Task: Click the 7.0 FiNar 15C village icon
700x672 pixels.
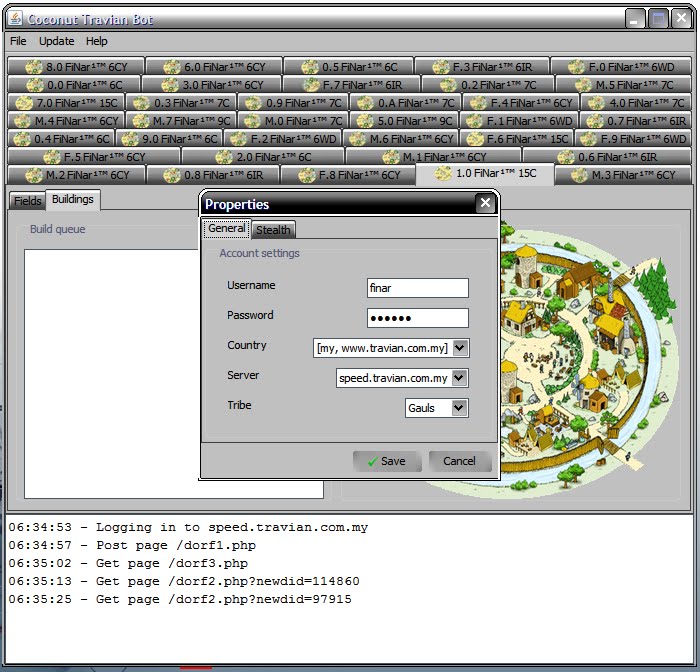Action: click(x=24, y=103)
